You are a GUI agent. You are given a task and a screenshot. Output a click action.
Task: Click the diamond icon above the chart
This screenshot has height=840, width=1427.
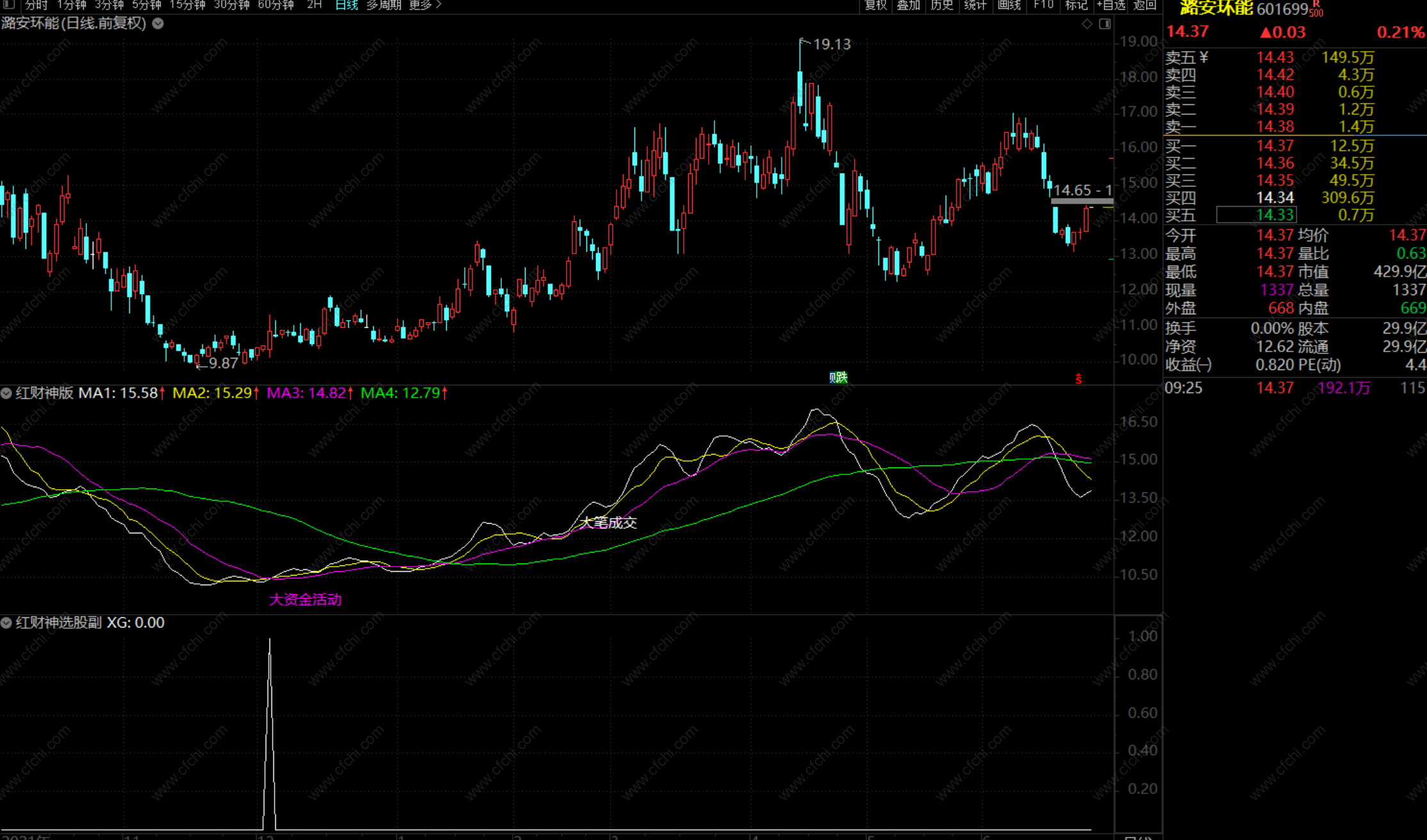[1086, 24]
